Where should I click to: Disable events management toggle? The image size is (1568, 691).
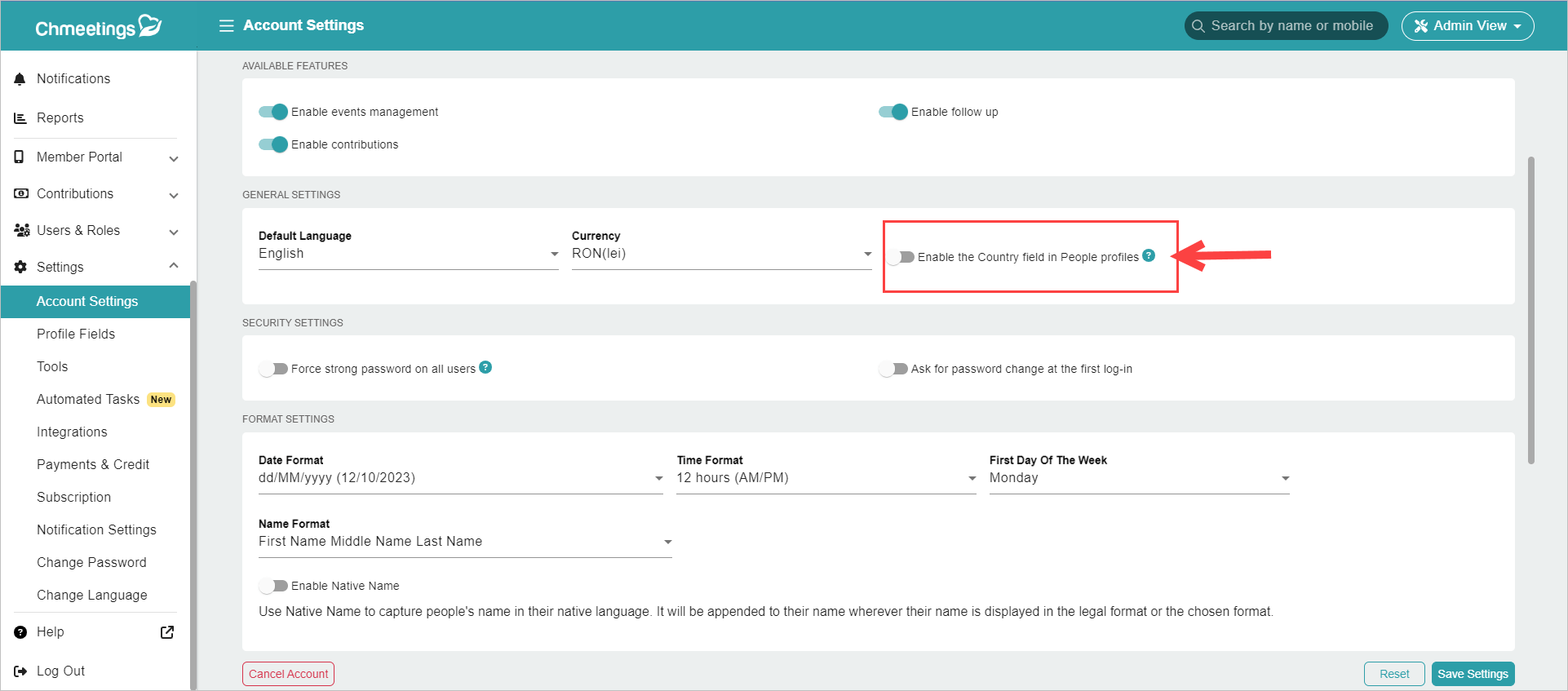273,112
